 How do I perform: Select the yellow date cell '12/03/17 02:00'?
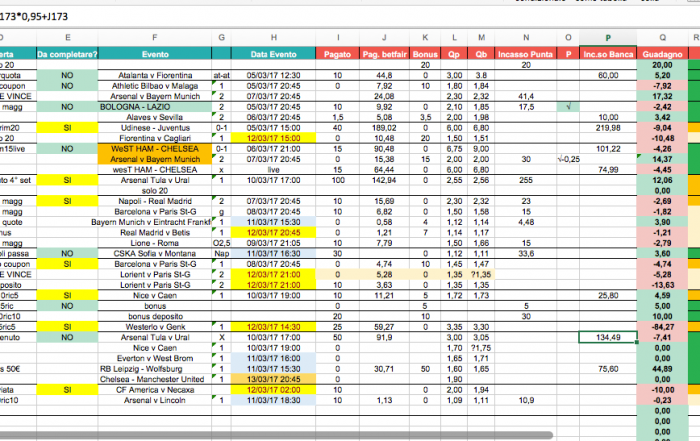273,390
